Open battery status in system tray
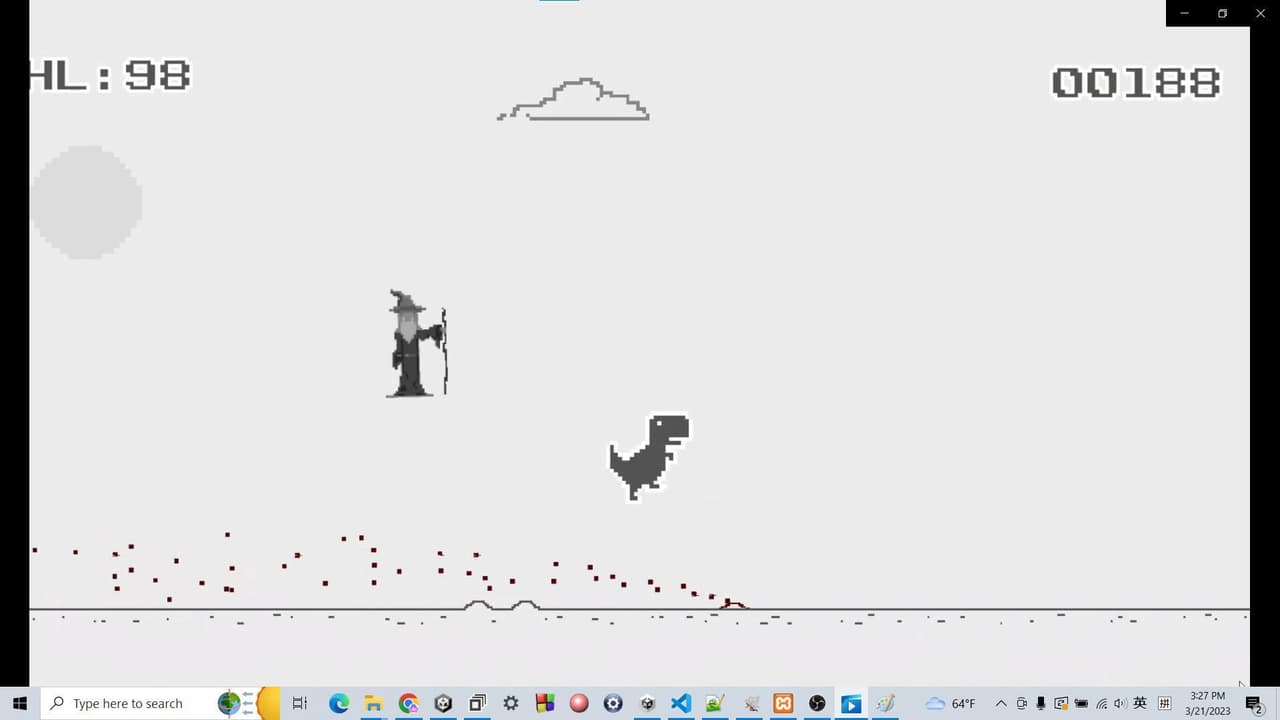The height and width of the screenshot is (720, 1280). (x=1081, y=703)
